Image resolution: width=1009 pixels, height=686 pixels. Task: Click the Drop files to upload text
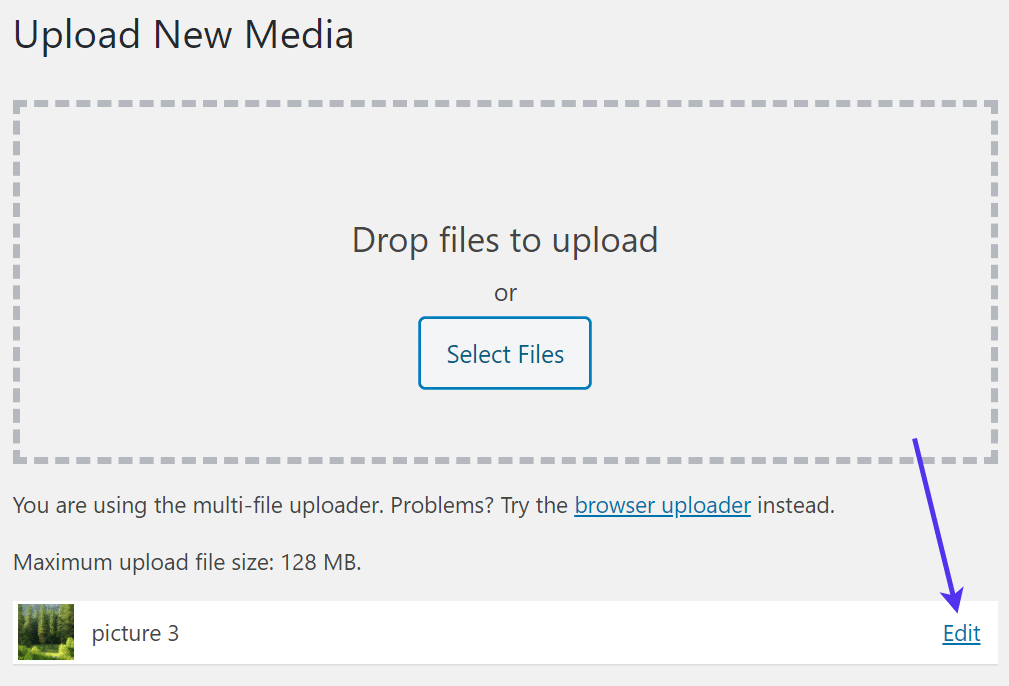tap(505, 240)
